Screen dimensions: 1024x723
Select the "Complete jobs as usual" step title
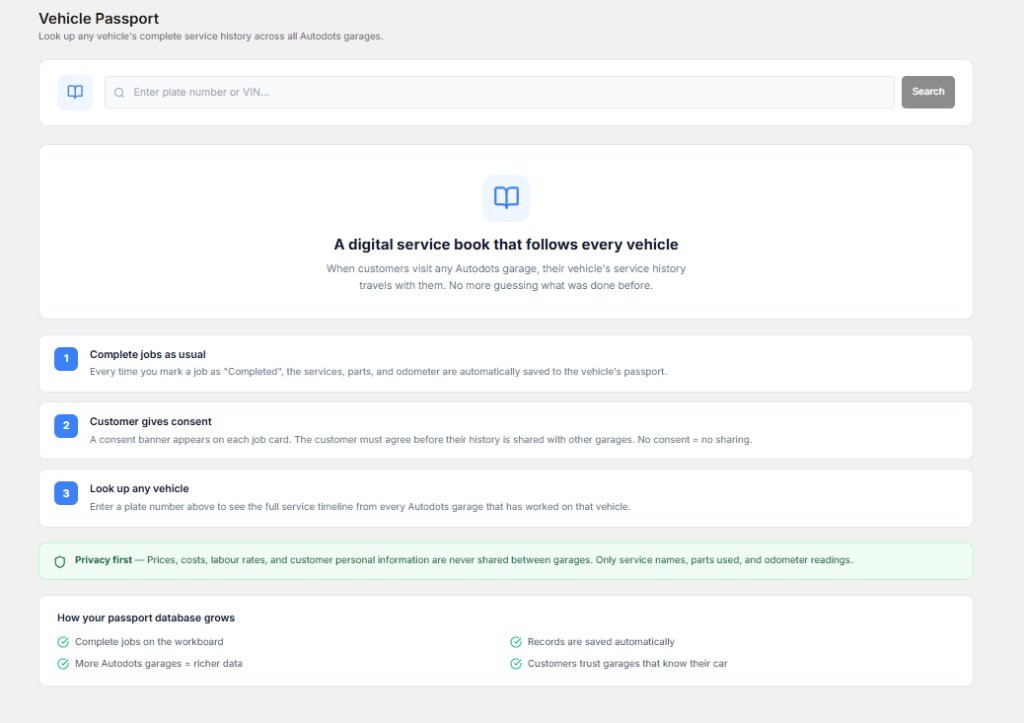(147, 354)
